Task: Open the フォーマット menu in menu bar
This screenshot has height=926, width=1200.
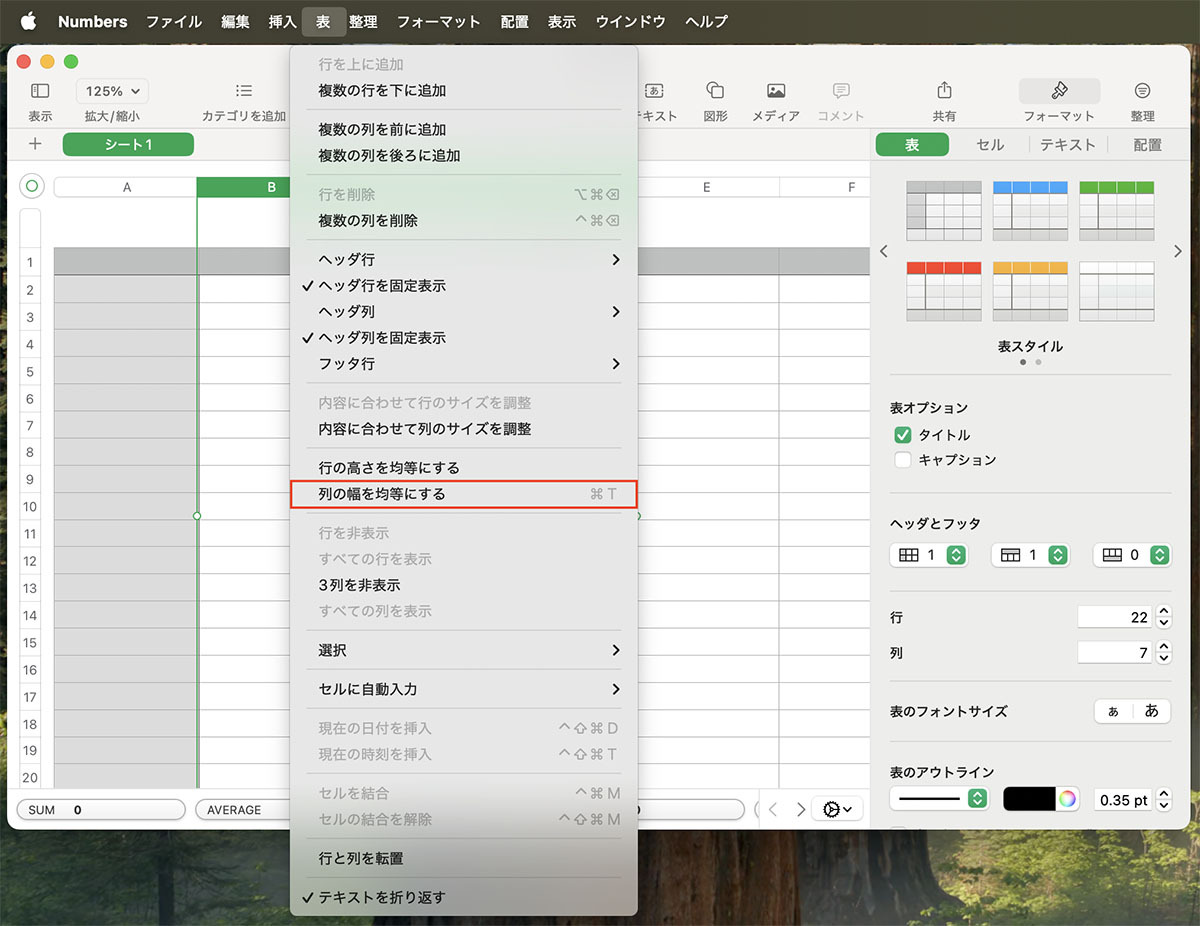Action: (x=439, y=21)
